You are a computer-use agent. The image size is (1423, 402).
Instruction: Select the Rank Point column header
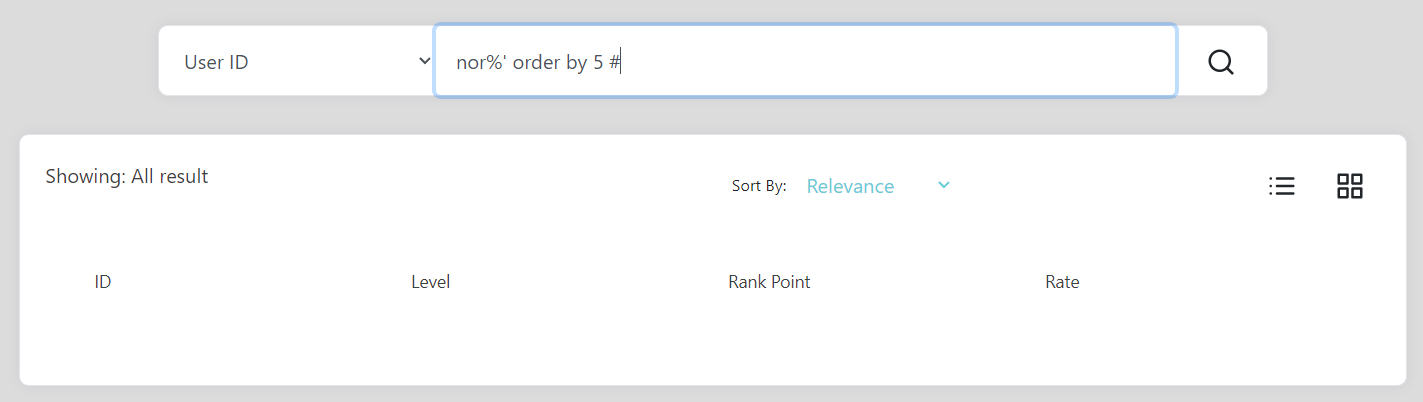[x=769, y=282]
